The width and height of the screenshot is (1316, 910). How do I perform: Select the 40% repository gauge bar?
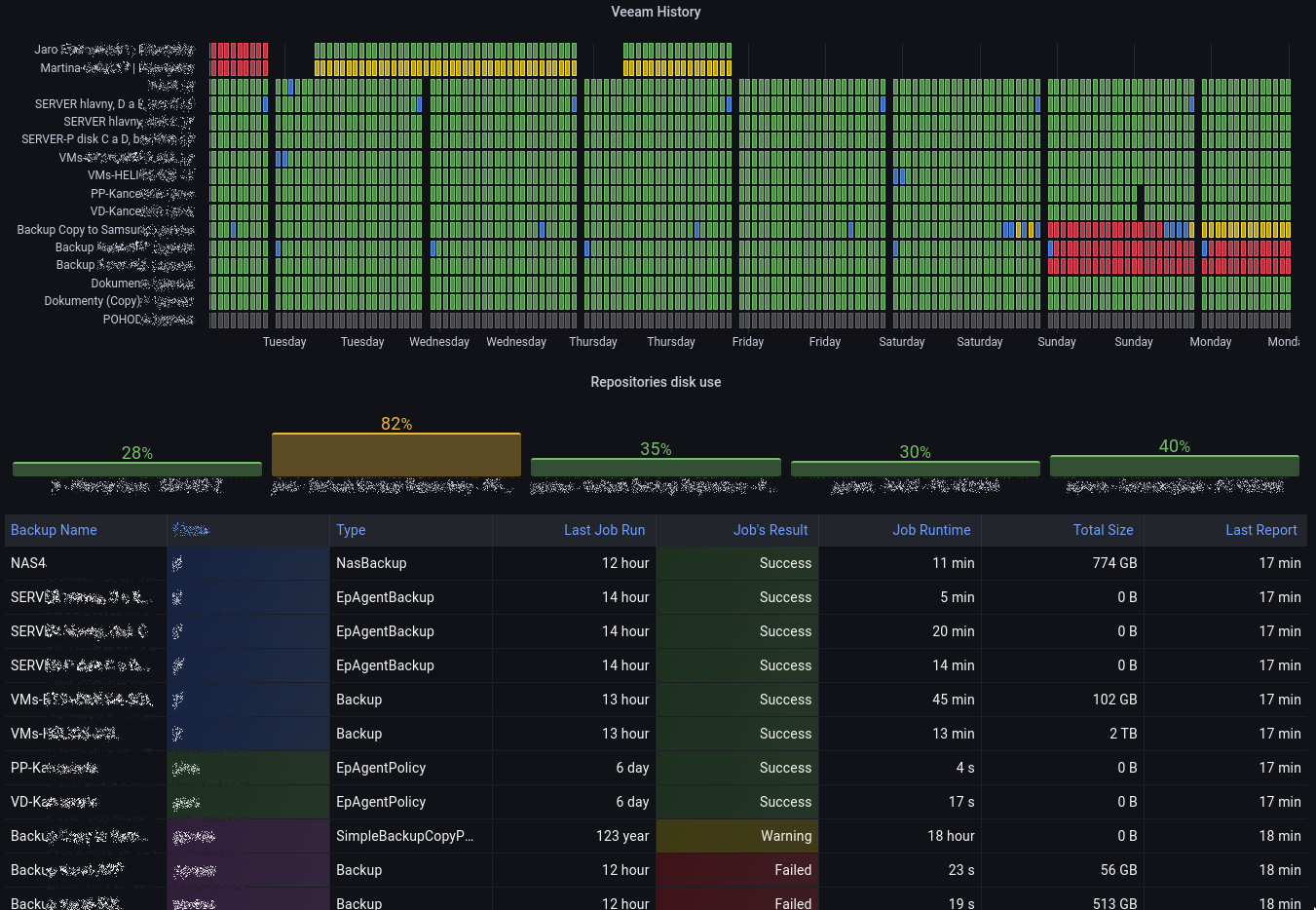tap(1174, 465)
